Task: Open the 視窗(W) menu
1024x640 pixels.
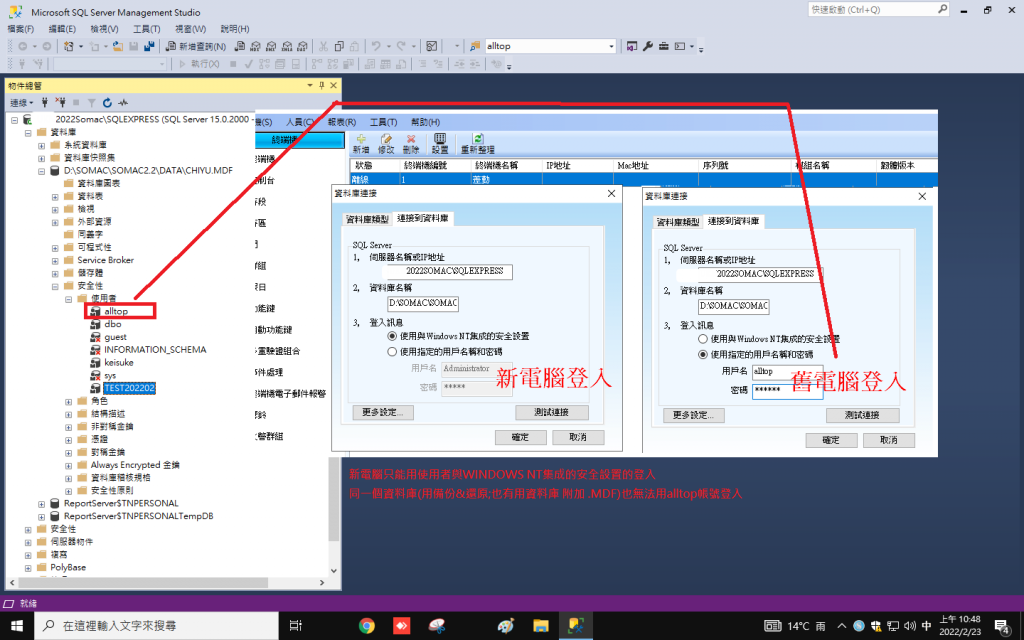Action: [190, 29]
